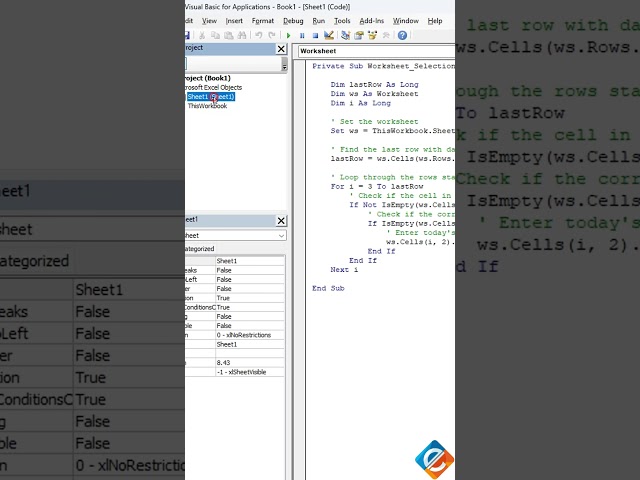Click the 'Dim i As Long' code line

coord(360,103)
